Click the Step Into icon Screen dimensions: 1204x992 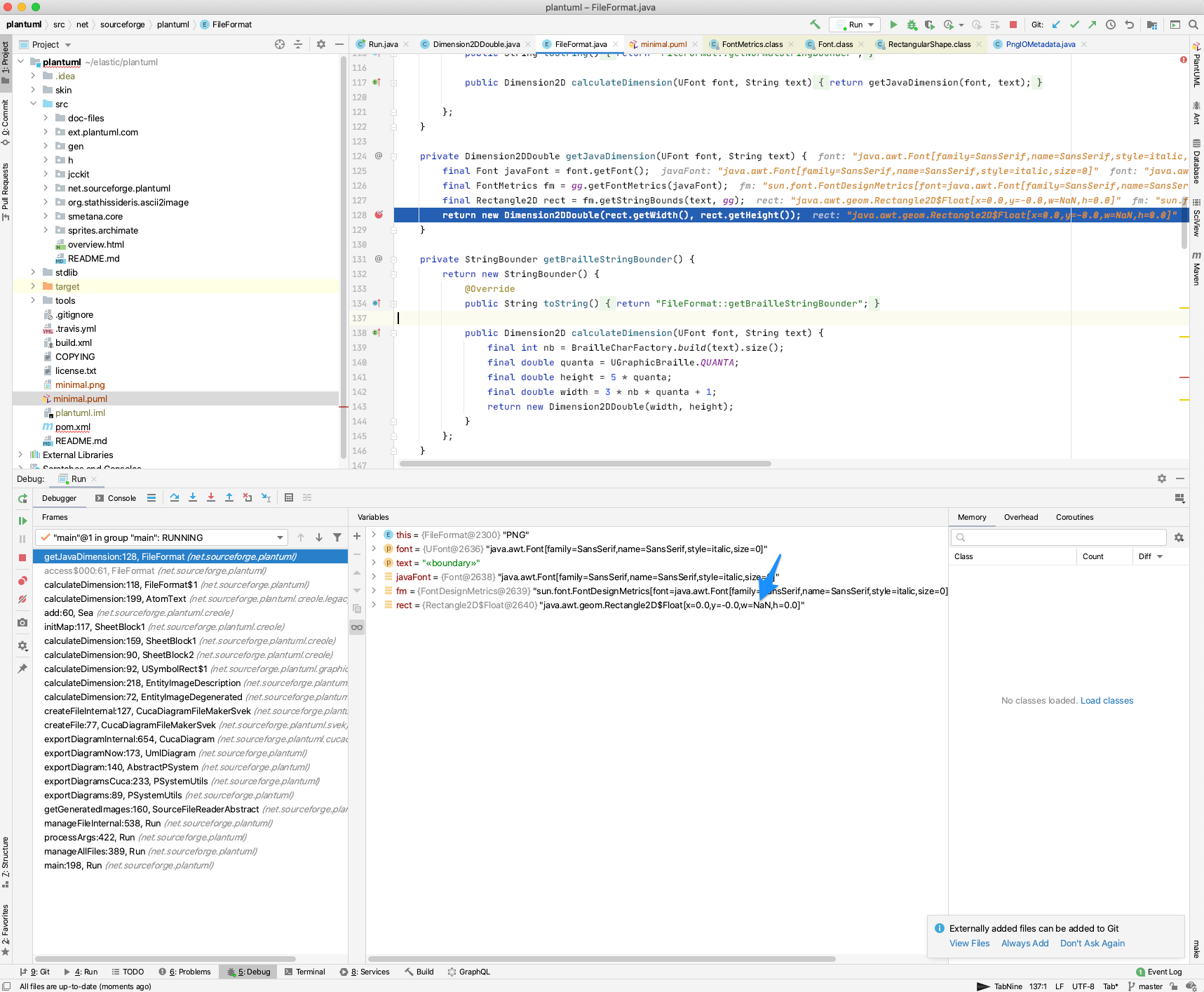(194, 498)
